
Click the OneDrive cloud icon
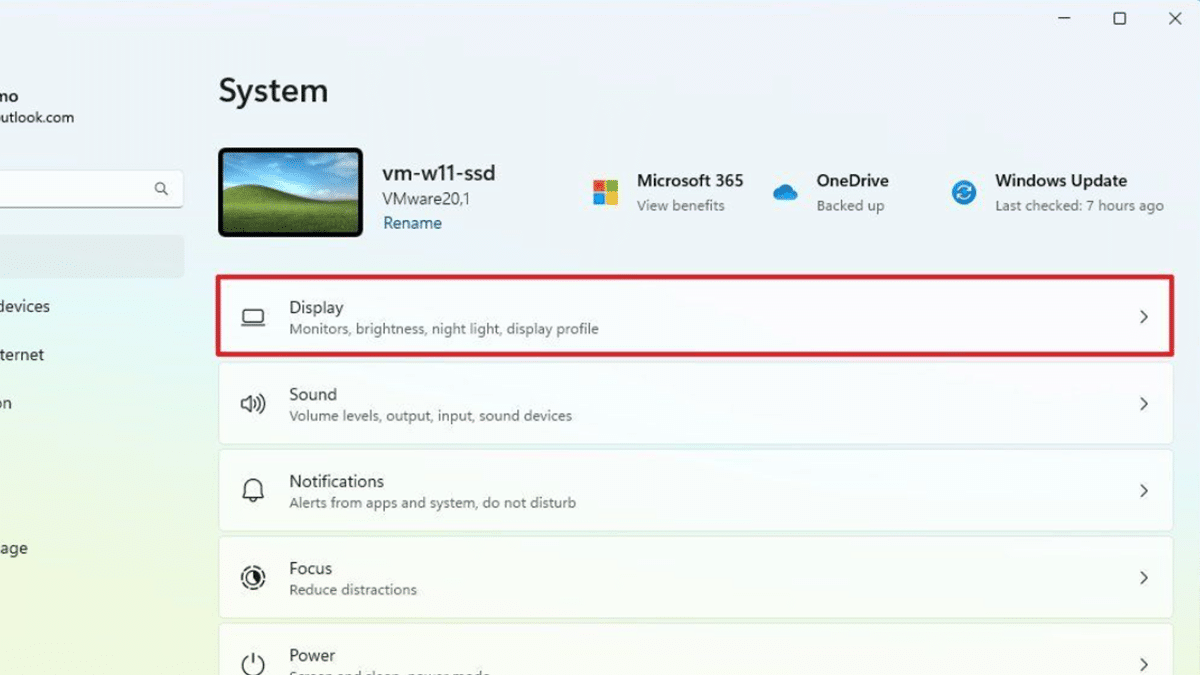point(785,192)
